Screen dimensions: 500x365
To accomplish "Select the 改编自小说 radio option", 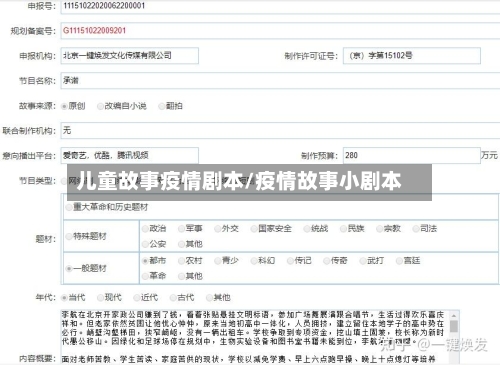I will click(x=100, y=107).
